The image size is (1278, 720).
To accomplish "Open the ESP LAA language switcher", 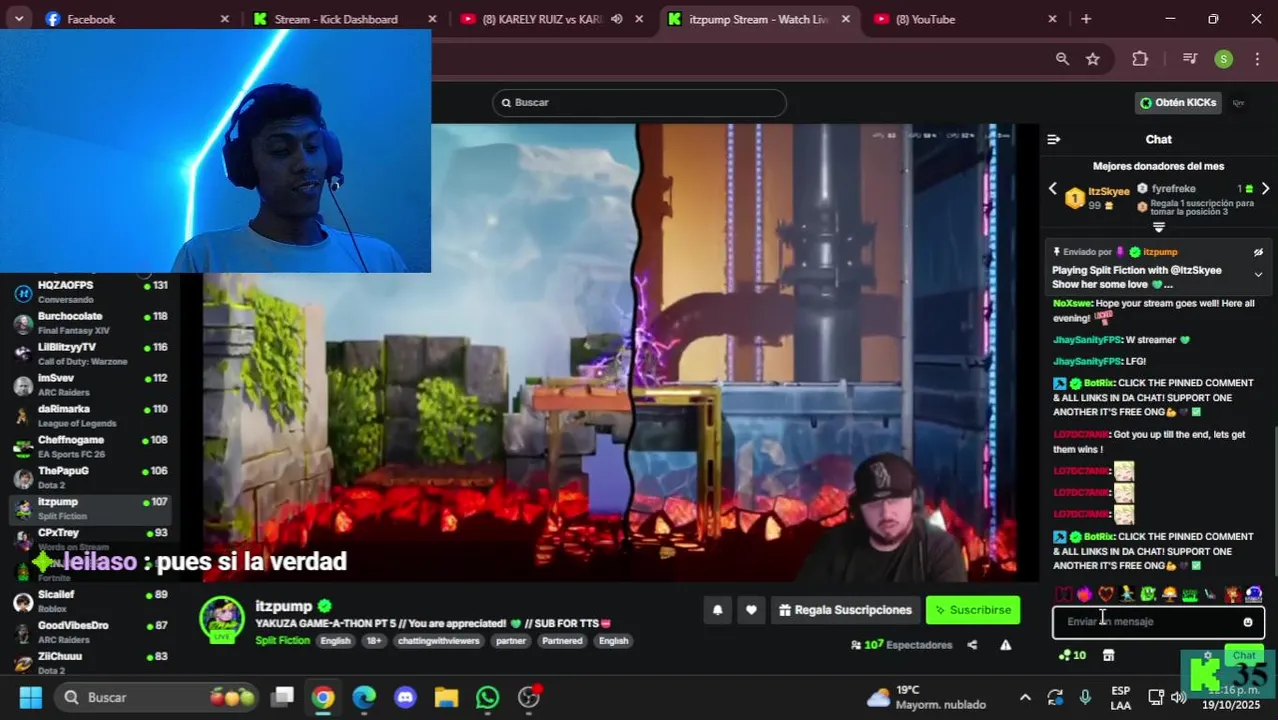I will click(x=1121, y=698).
